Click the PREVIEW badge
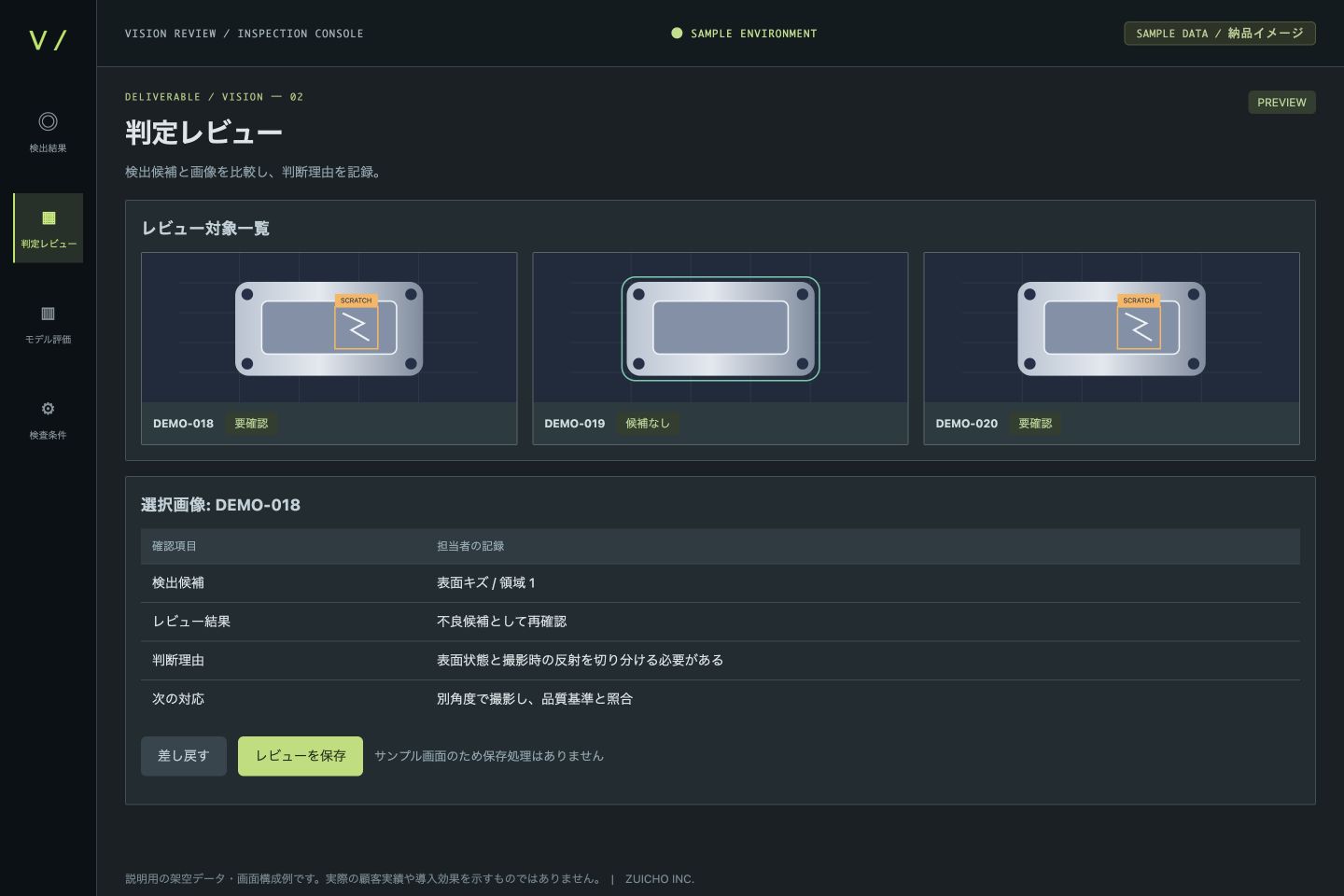The width and height of the screenshot is (1344, 896). [1281, 103]
